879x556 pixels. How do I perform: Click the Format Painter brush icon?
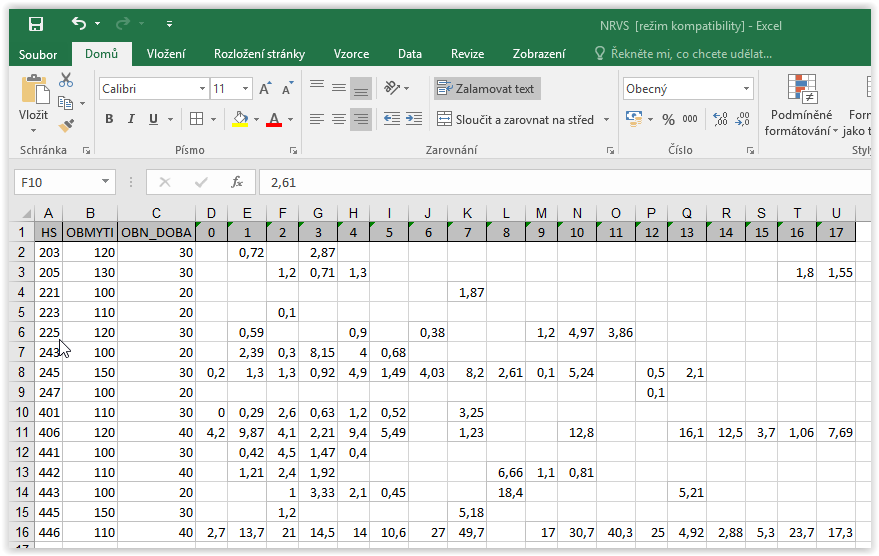point(66,126)
